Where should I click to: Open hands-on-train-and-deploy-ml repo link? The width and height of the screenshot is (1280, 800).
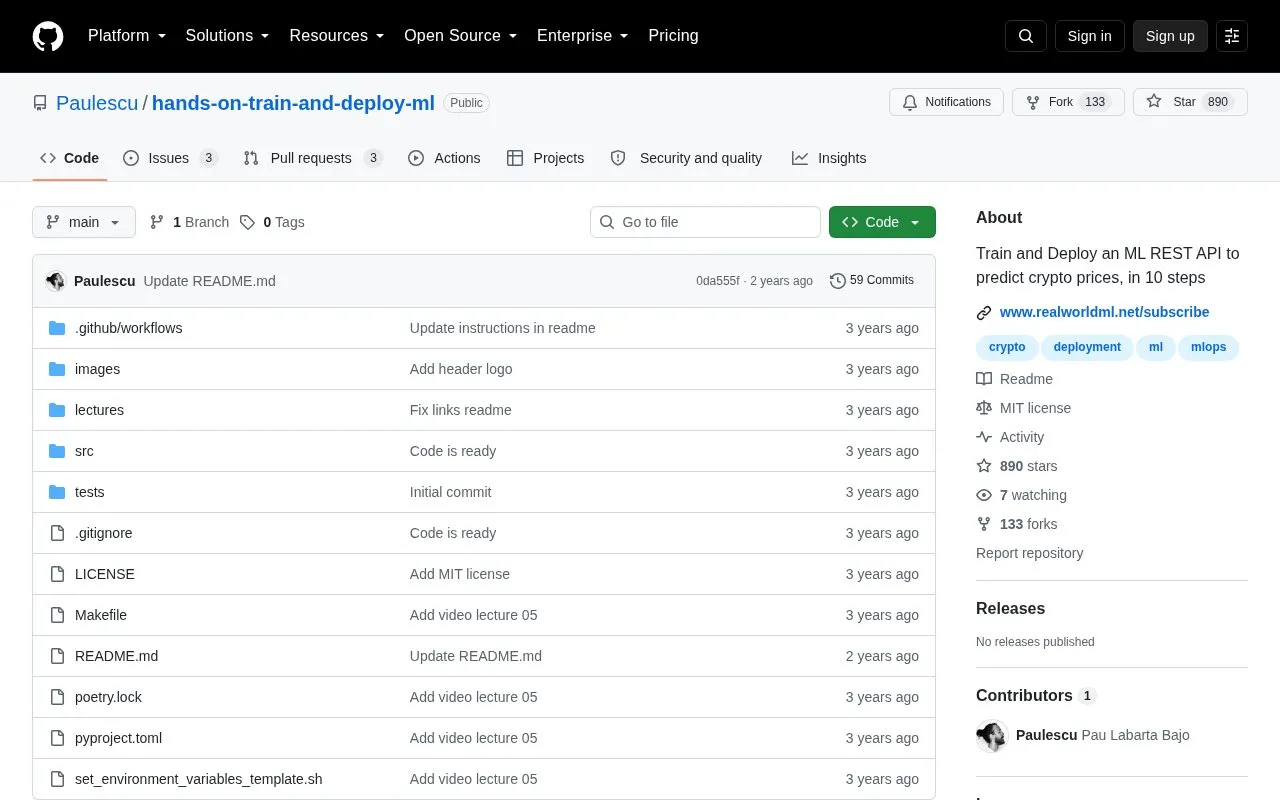click(293, 103)
